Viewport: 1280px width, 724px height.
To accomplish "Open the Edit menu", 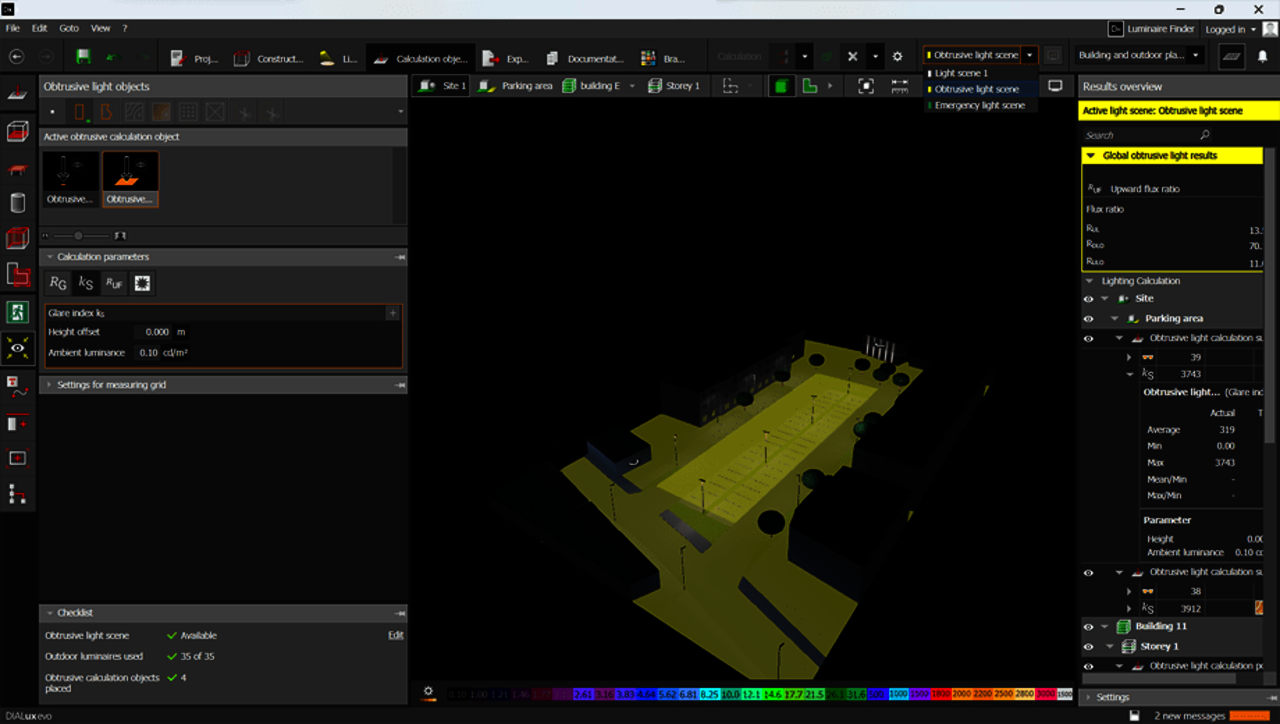I will [40, 29].
